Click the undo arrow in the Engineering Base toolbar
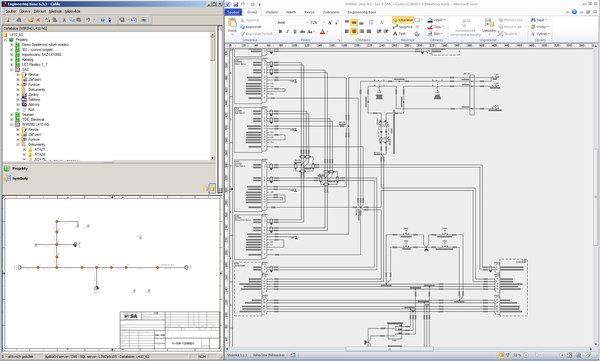Image resolution: width=600 pixels, height=361 pixels. tap(88, 20)
